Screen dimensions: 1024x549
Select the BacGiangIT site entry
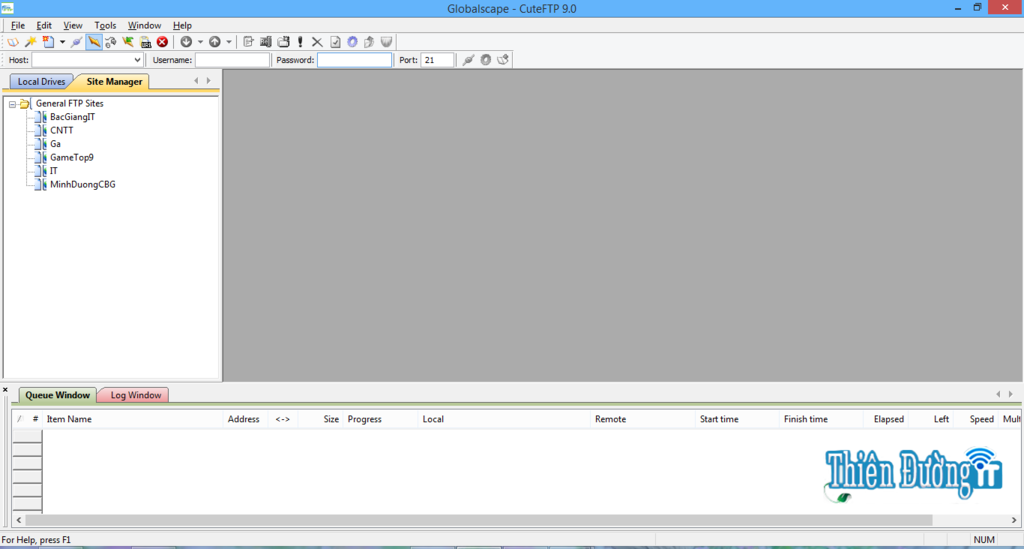coord(72,117)
